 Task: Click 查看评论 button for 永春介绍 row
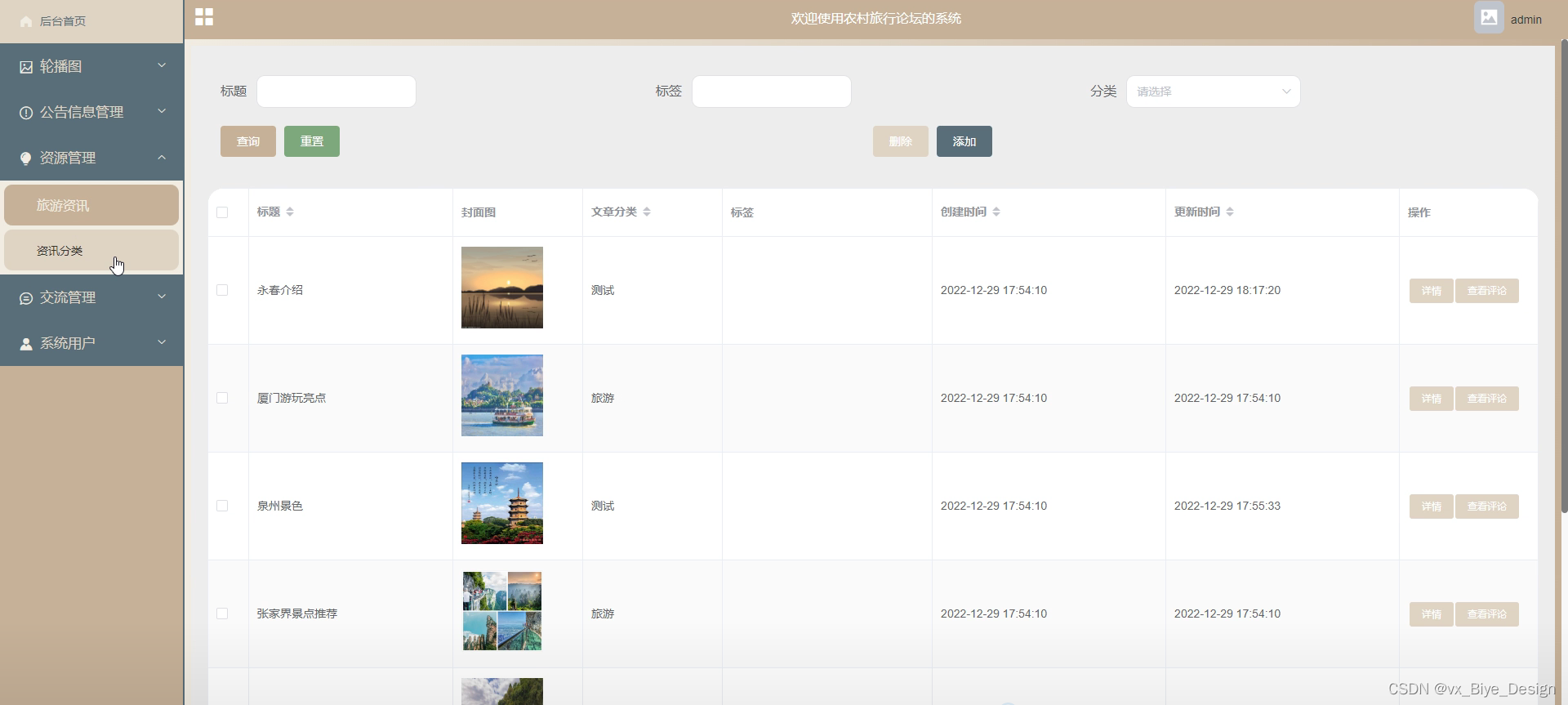tap(1487, 291)
